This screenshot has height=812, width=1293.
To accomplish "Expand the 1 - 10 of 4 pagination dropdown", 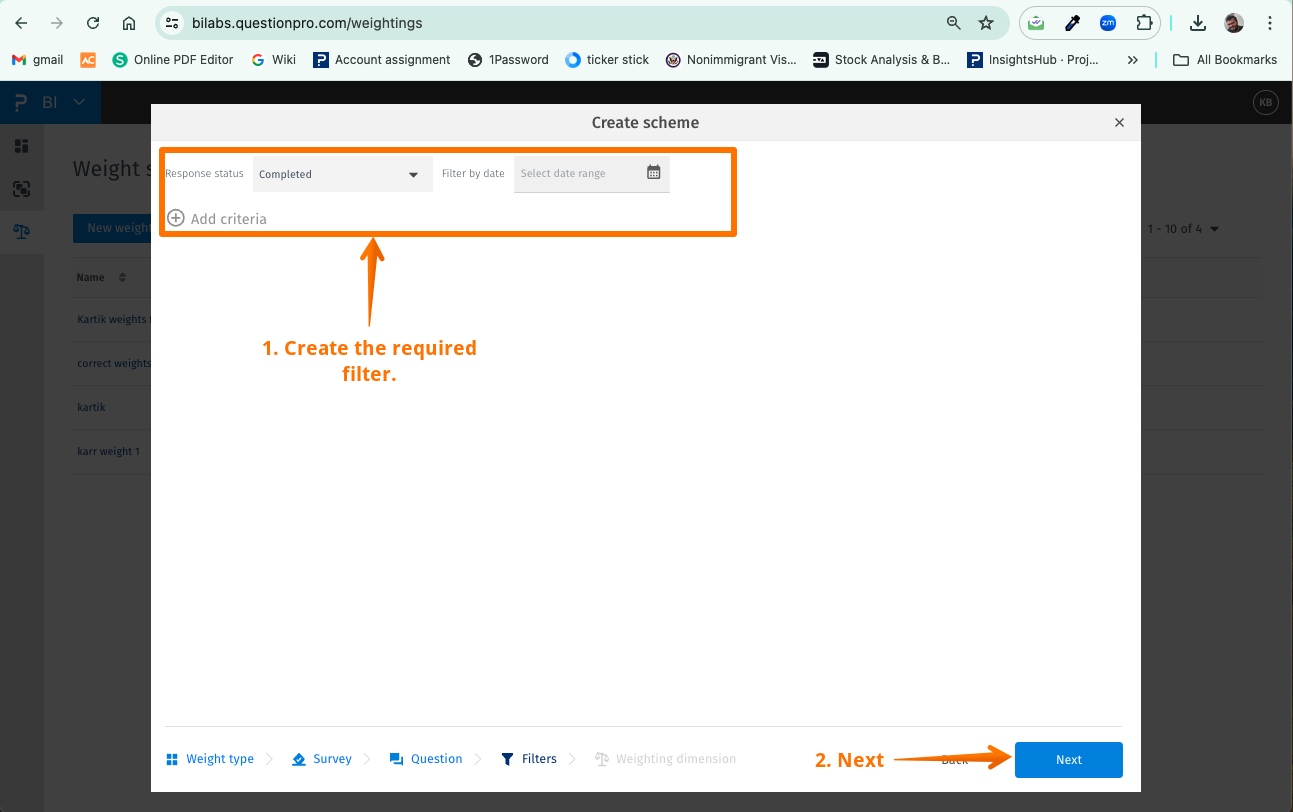I will click(1183, 228).
